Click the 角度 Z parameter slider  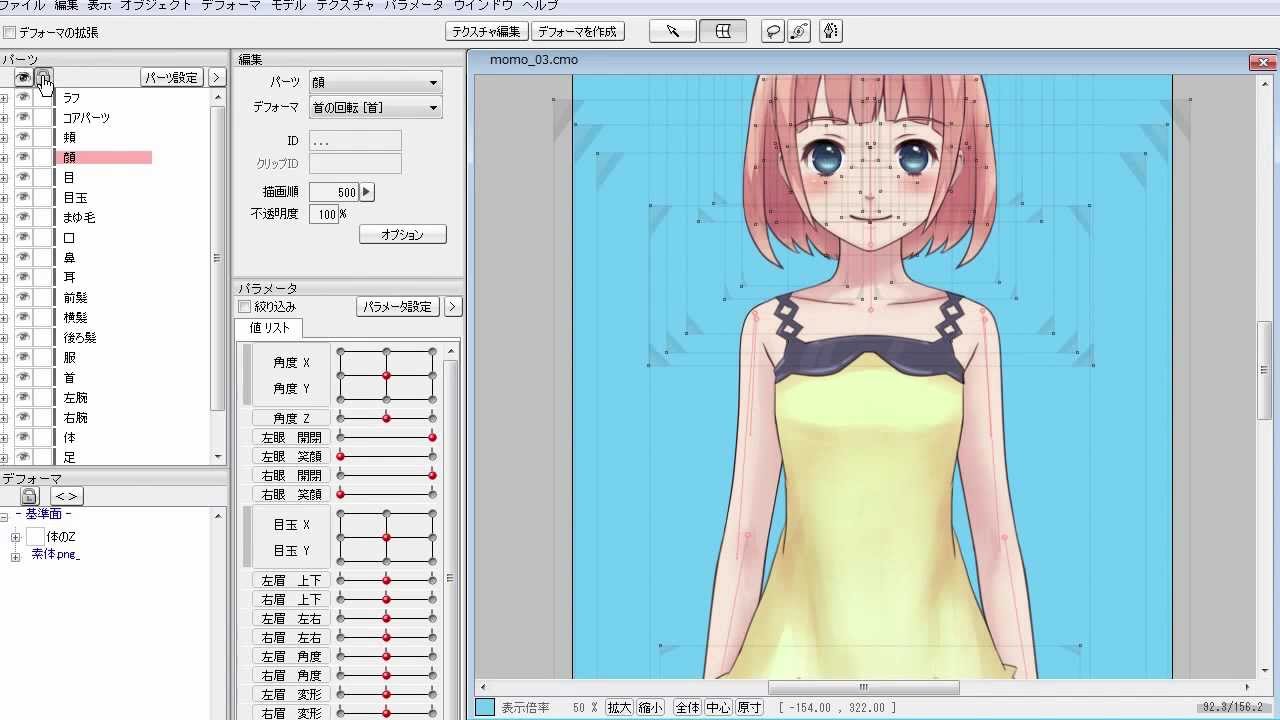click(386, 418)
